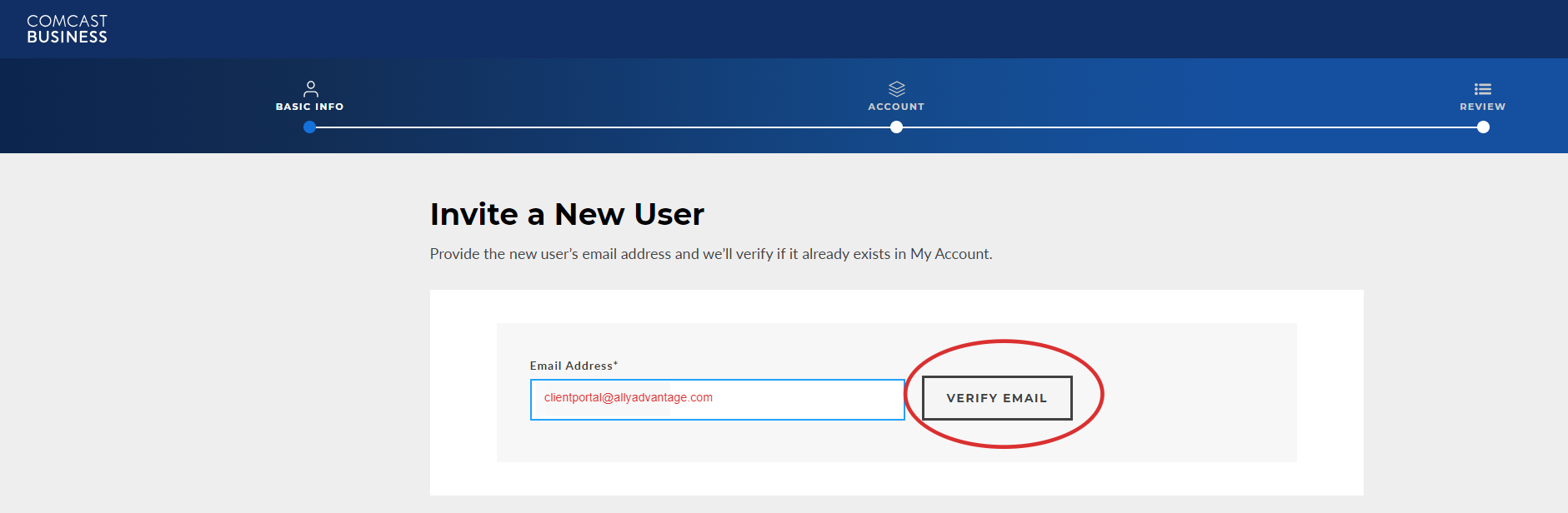Viewport: 1568px width, 513px height.
Task: Select the Basic Info person icon
Action: (x=310, y=88)
